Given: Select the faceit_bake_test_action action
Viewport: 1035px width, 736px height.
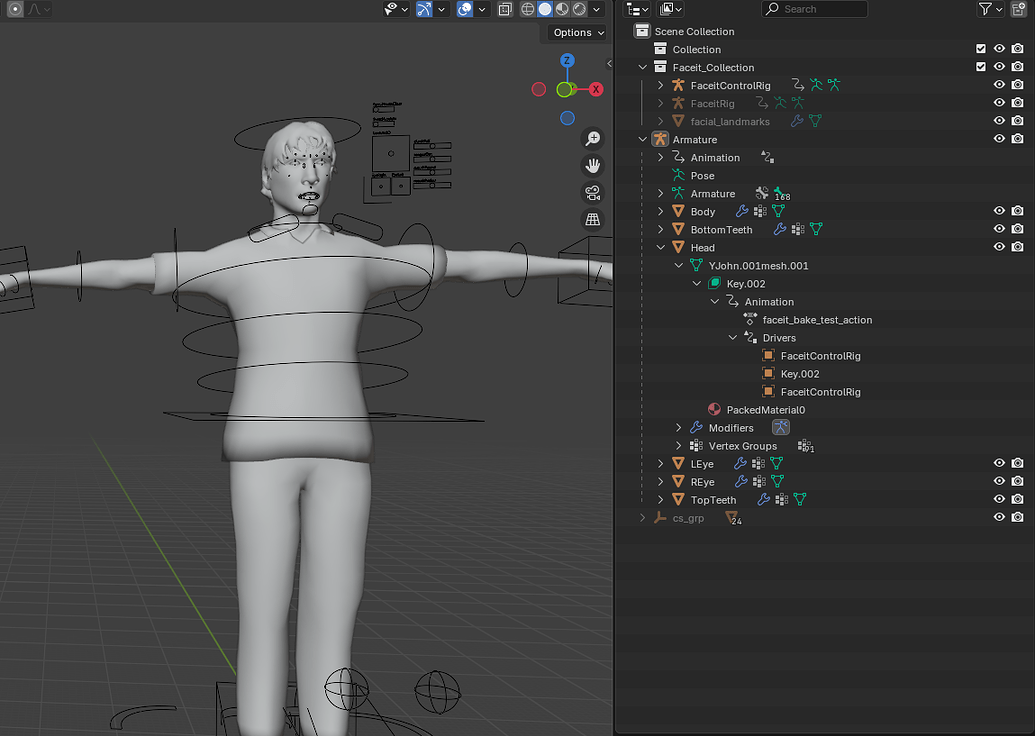Looking at the screenshot, I should tap(815, 319).
